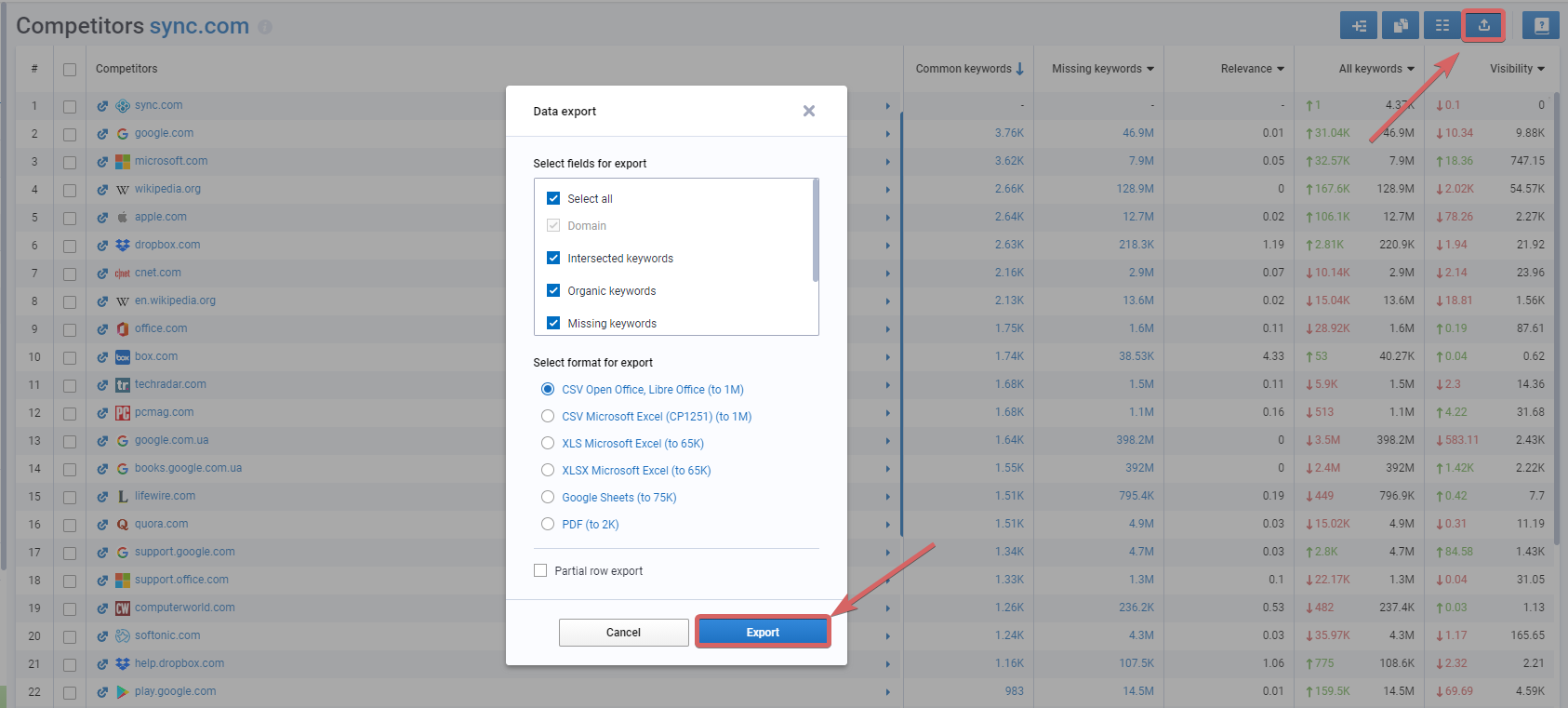Open external link icon for apple.com row

102,218
